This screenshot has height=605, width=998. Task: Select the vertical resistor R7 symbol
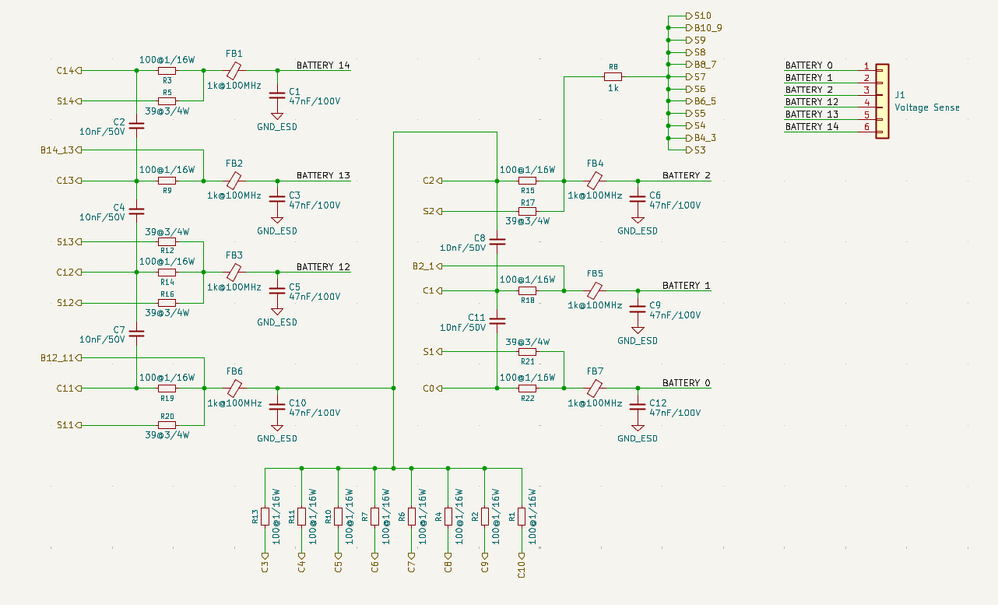tap(374, 517)
